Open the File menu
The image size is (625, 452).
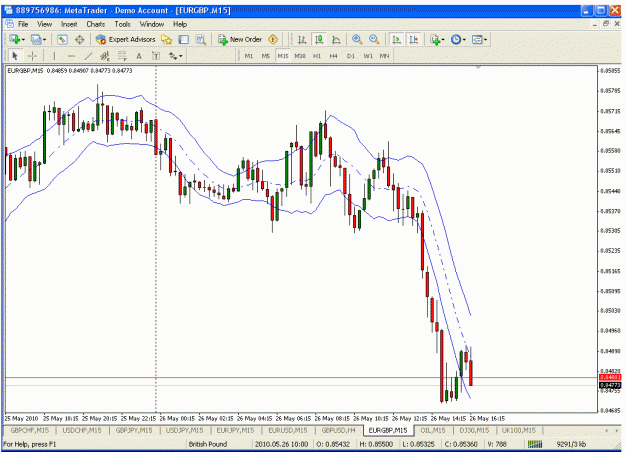coord(23,24)
